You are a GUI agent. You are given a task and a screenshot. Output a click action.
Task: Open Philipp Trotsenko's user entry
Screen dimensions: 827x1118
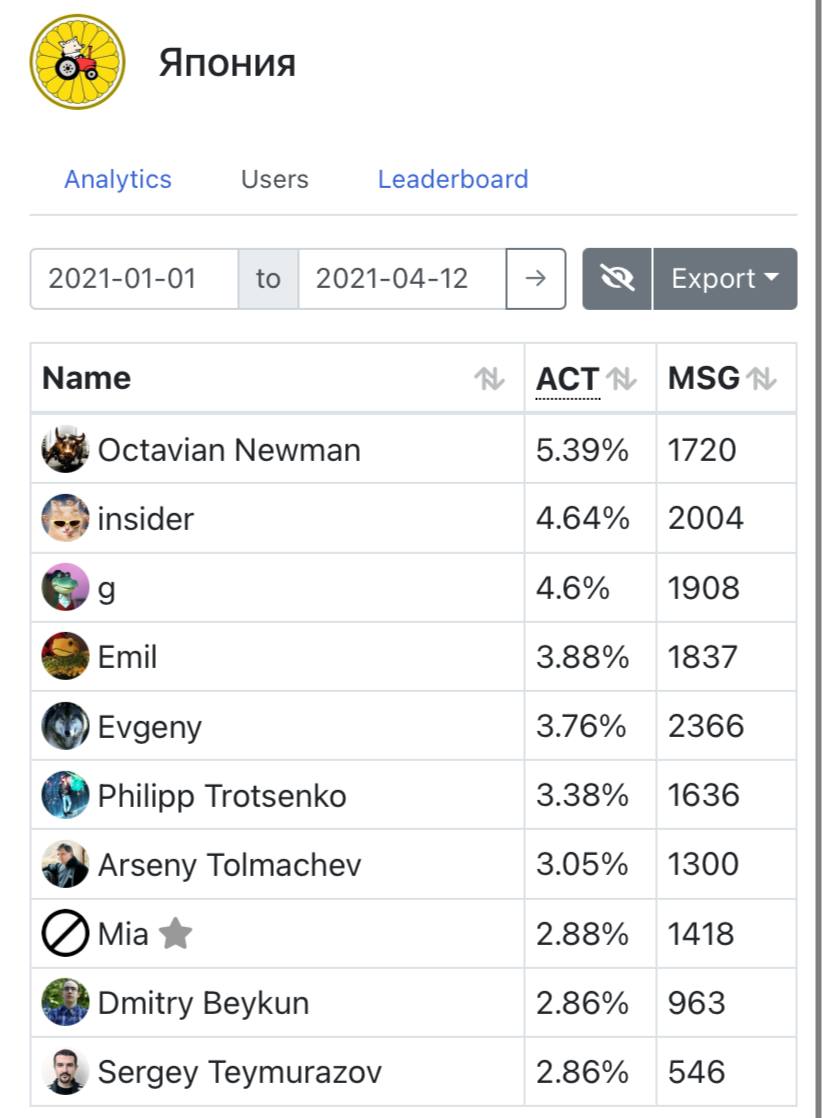point(222,796)
